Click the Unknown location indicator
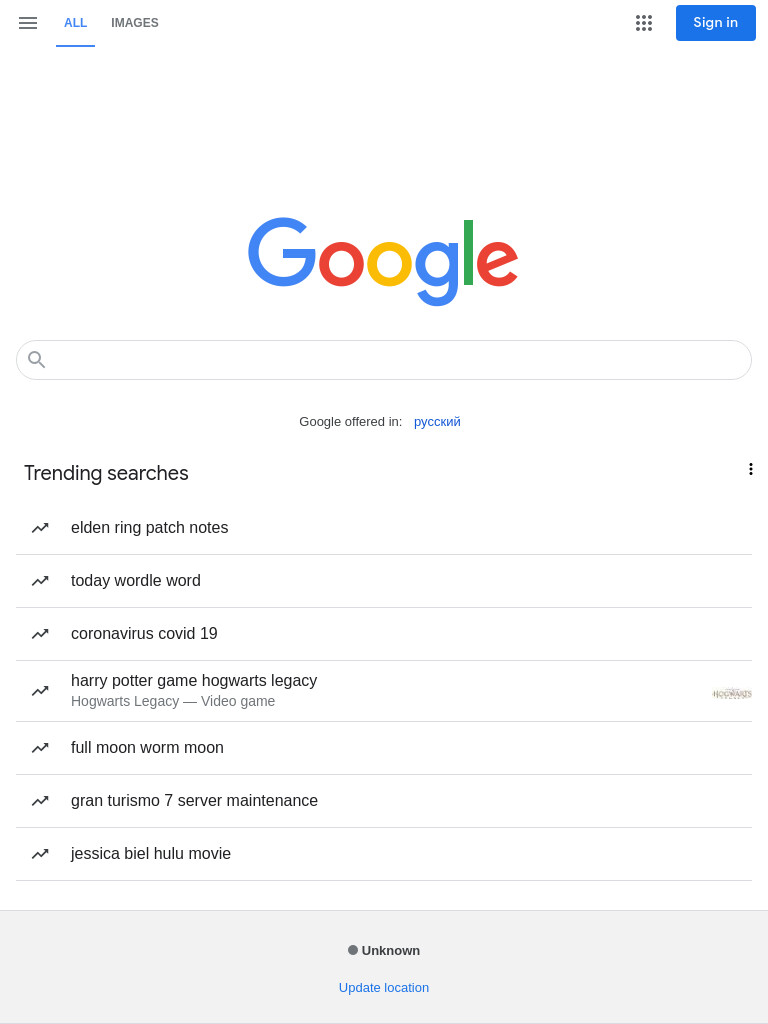Screen dimensions: 768x1024 [383, 950]
